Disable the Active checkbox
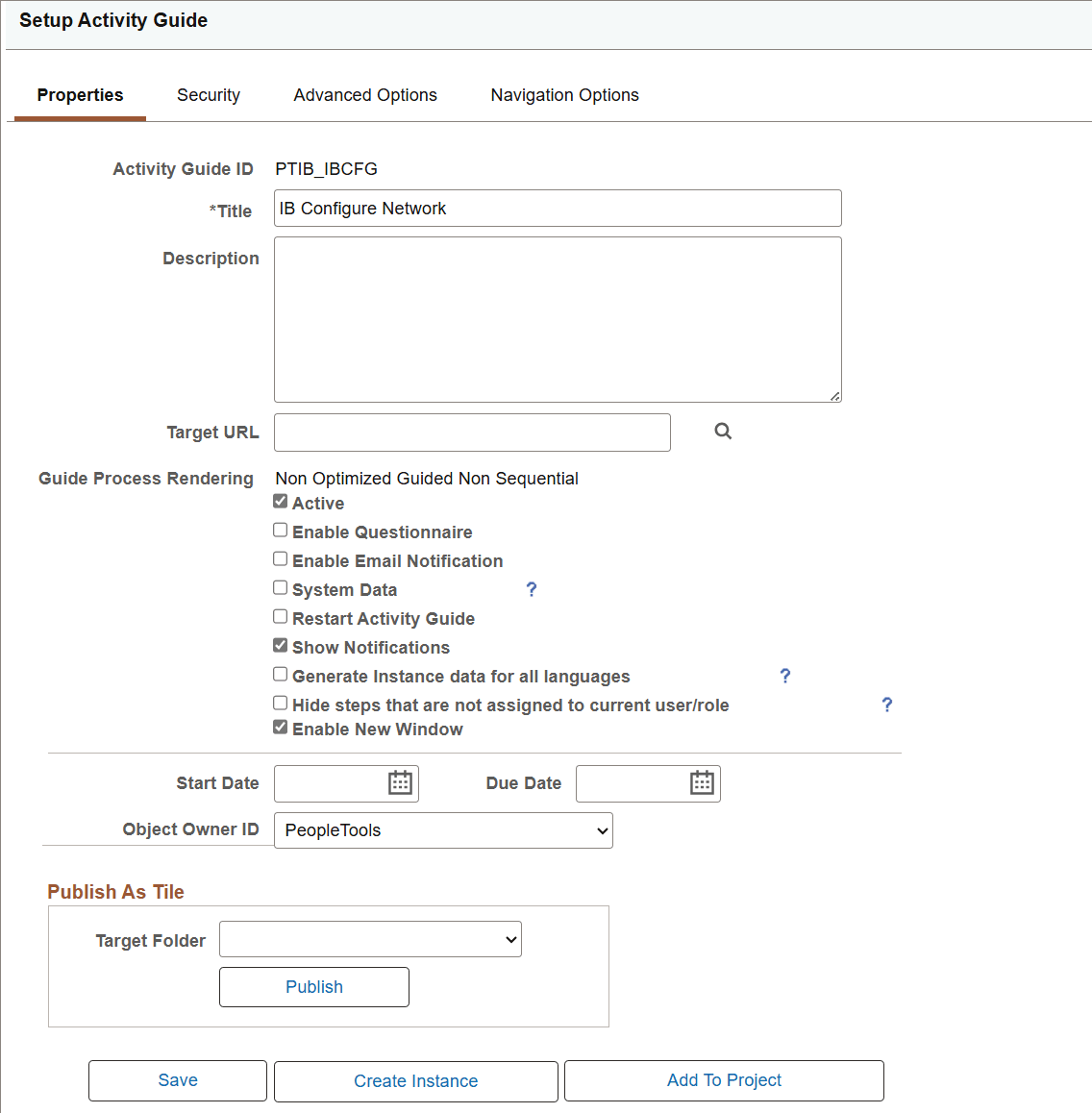 pos(280,501)
